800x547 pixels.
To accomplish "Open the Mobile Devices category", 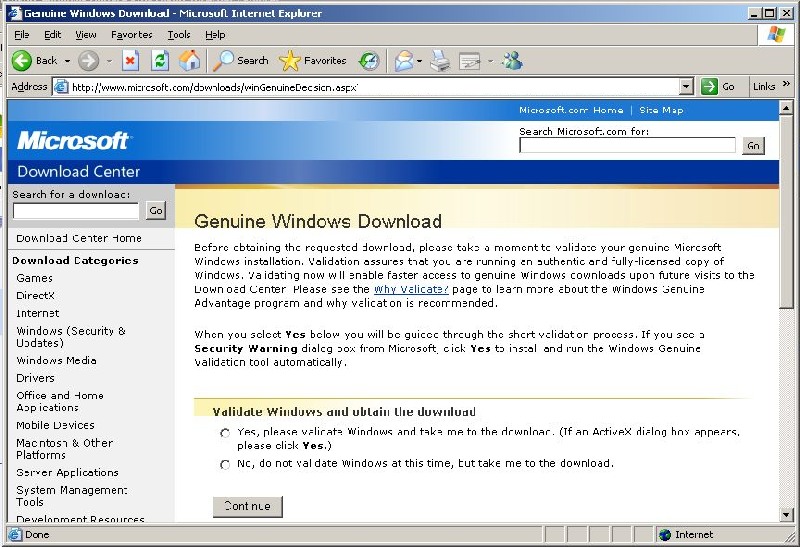I will tap(55, 425).
